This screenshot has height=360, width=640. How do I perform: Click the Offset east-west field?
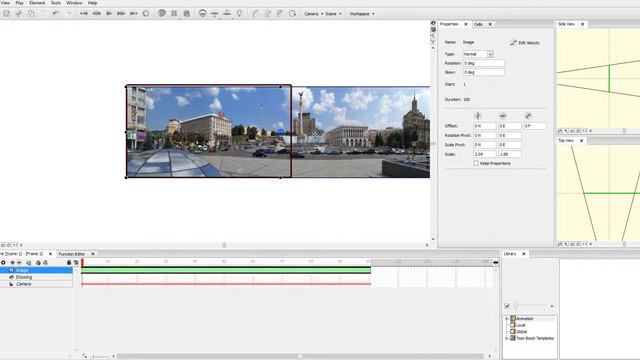coord(509,126)
